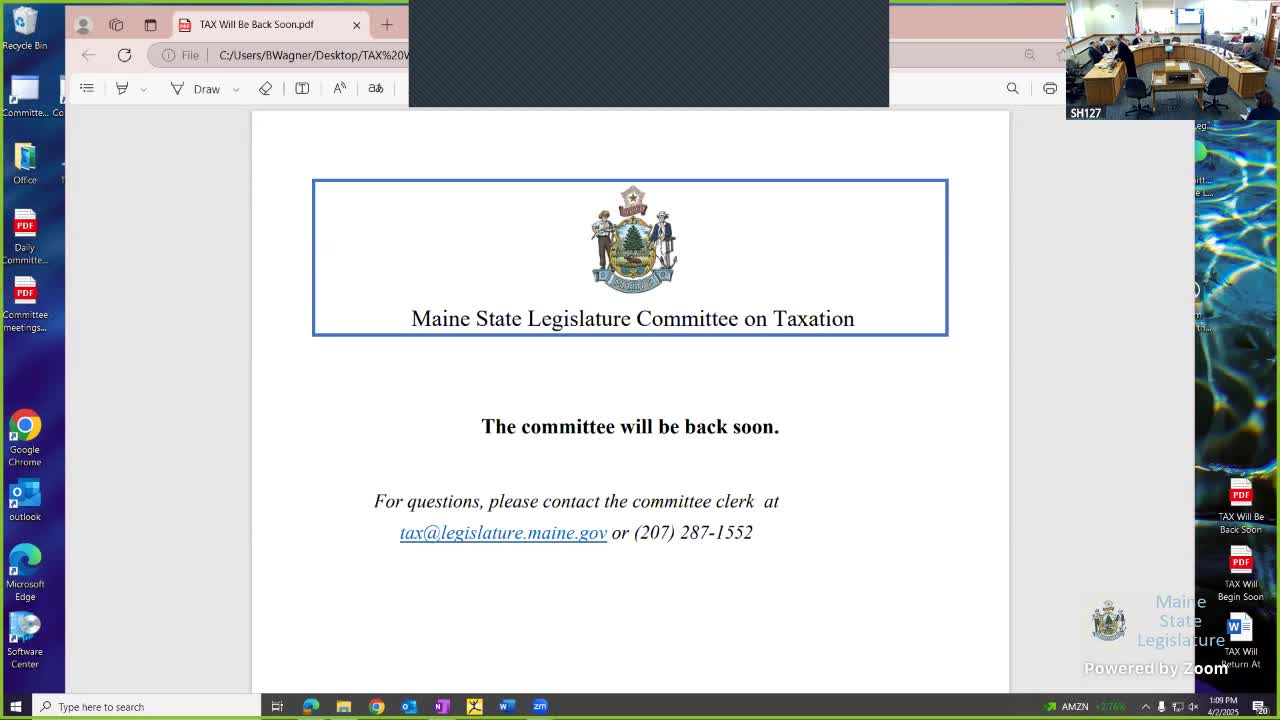Open the Recycle Bin desktop icon

pyautogui.click(x=25, y=29)
